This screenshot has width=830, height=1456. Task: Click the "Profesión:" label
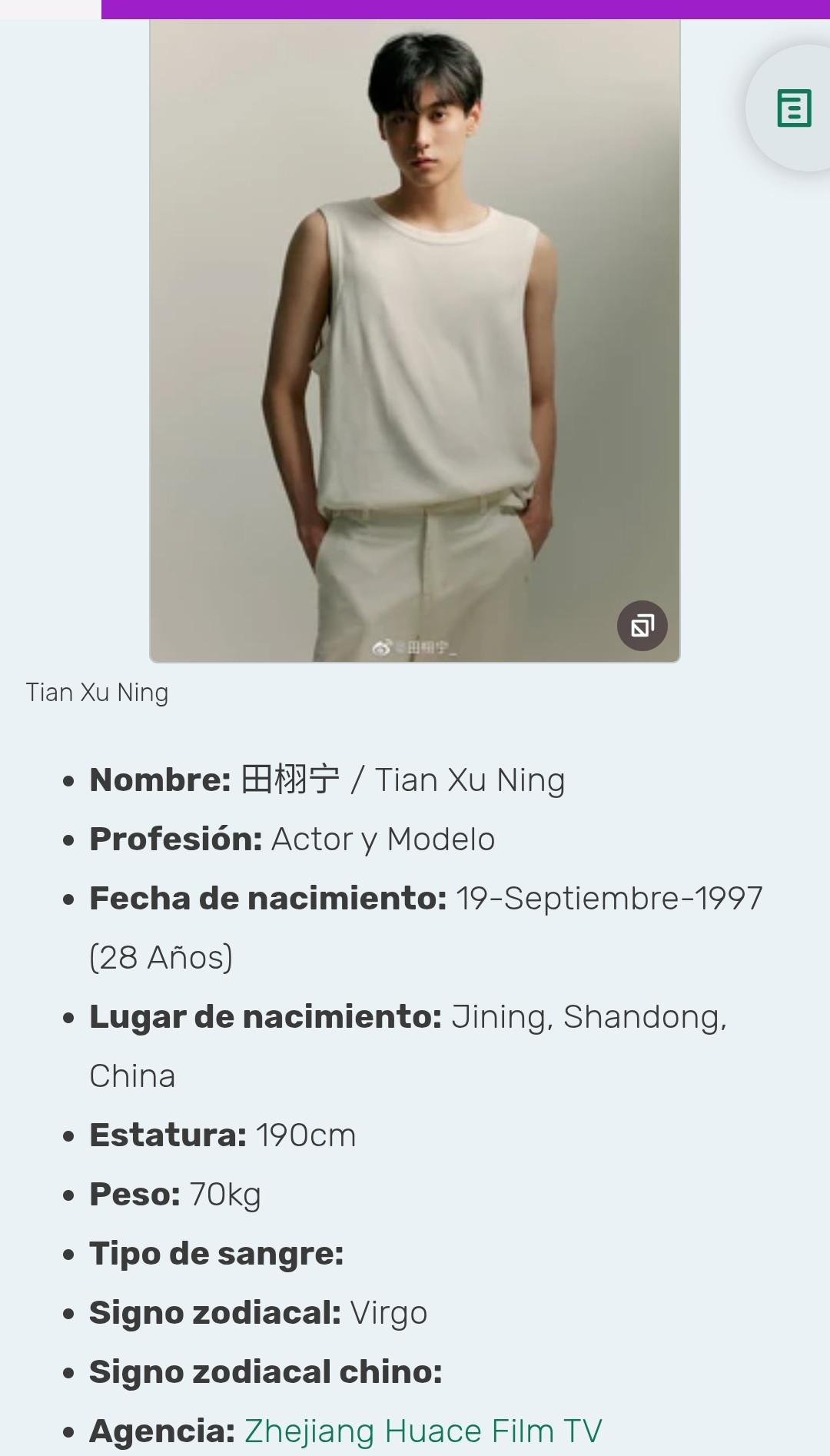click(x=176, y=839)
